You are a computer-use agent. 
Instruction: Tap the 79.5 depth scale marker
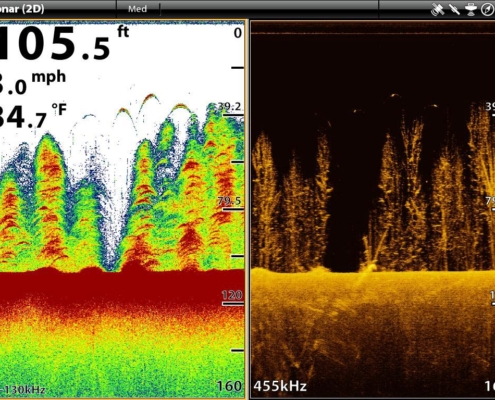point(229,201)
